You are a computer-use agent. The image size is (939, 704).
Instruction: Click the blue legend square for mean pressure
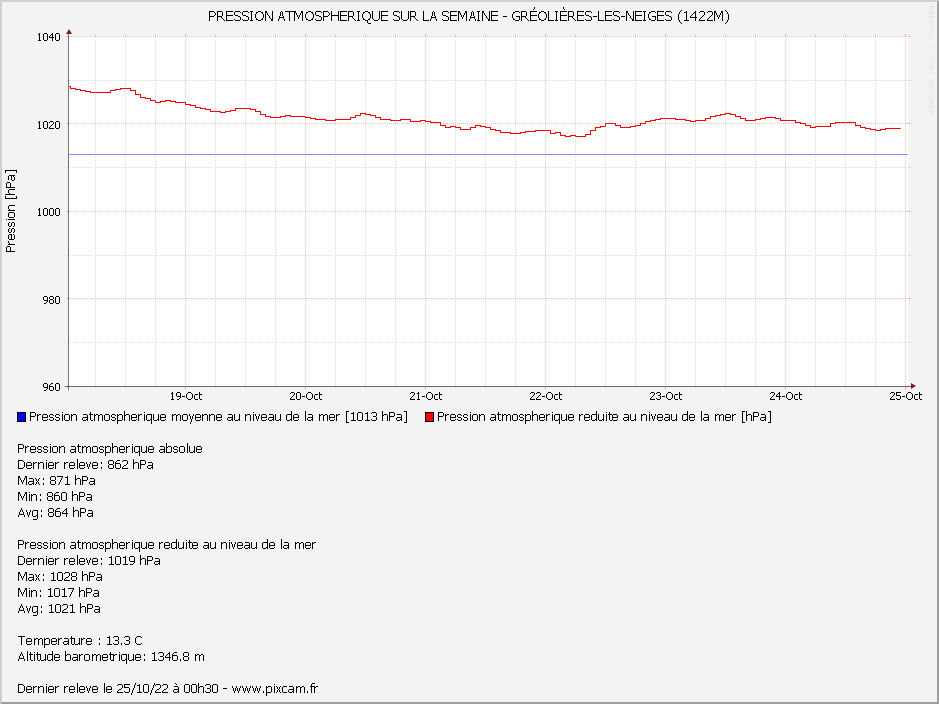tap(22, 417)
